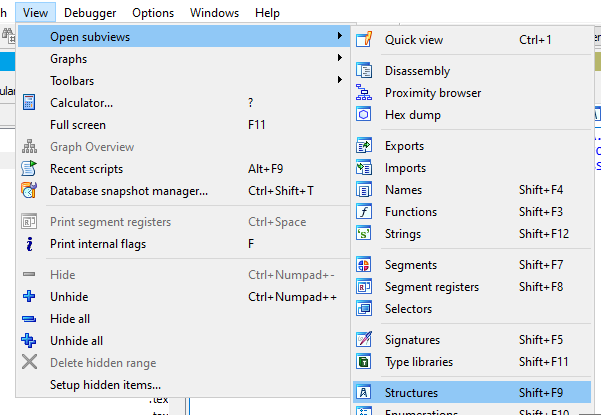
Task: Click the Type libraries icon
Action: coord(364,362)
